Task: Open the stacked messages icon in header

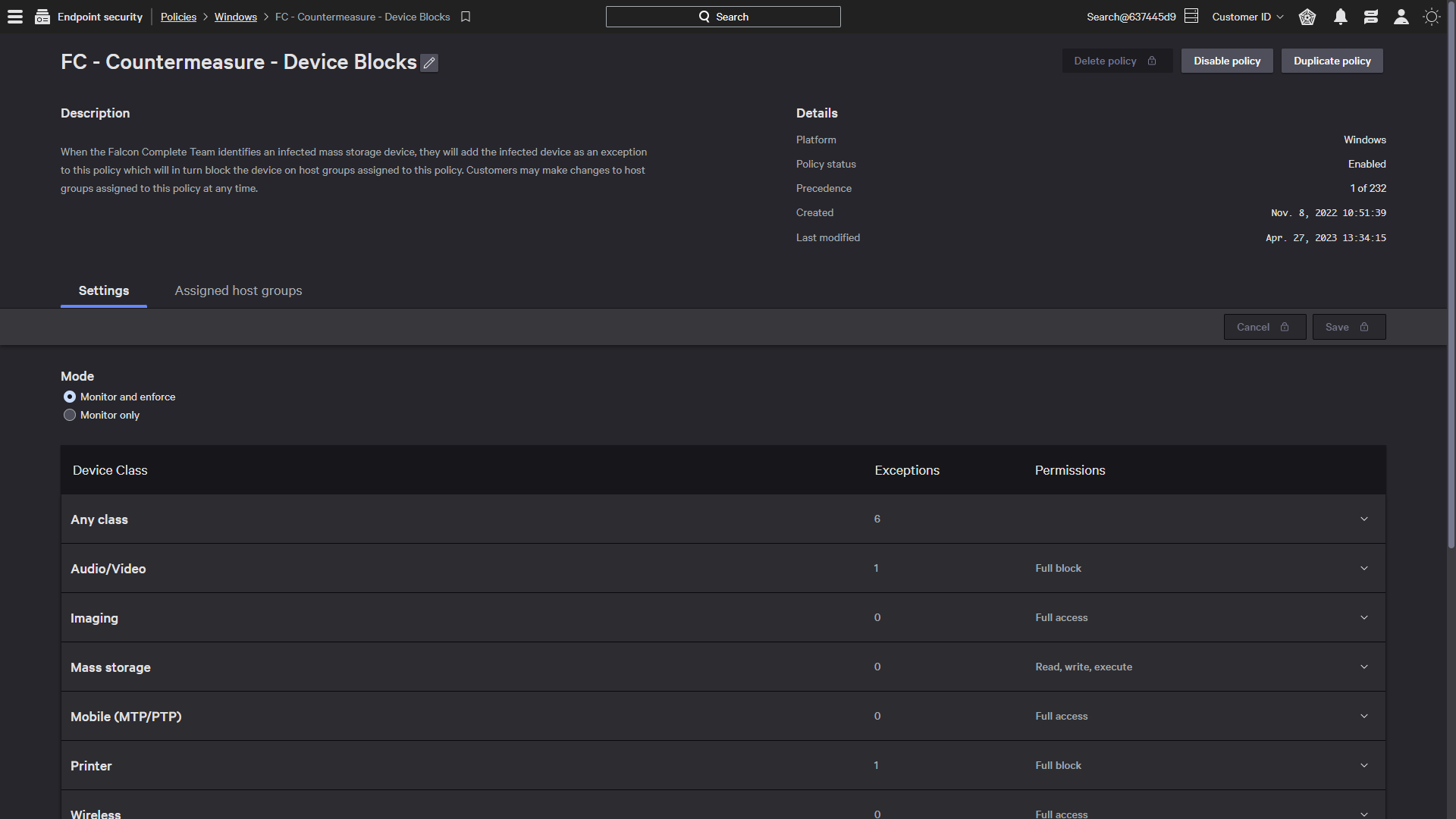Action: pyautogui.click(x=1371, y=17)
